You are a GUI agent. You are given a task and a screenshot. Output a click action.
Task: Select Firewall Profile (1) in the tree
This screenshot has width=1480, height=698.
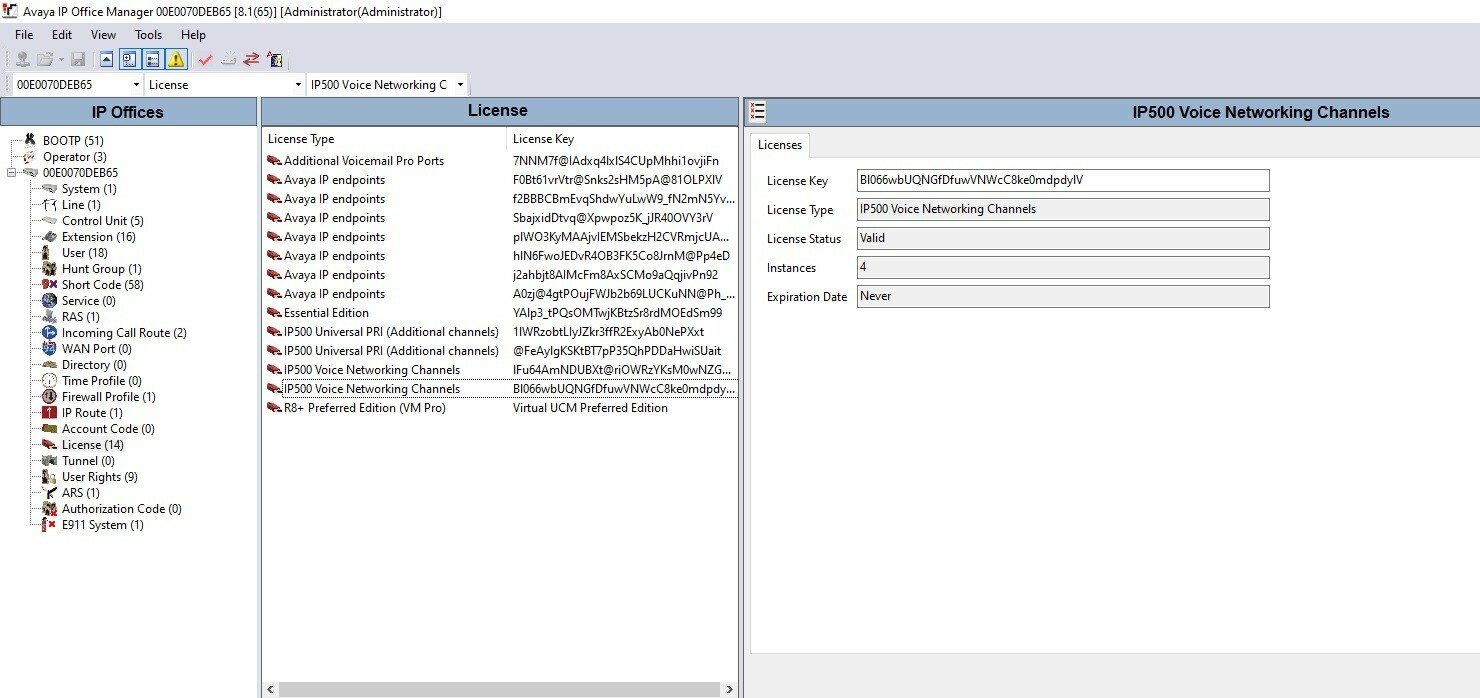pos(109,397)
